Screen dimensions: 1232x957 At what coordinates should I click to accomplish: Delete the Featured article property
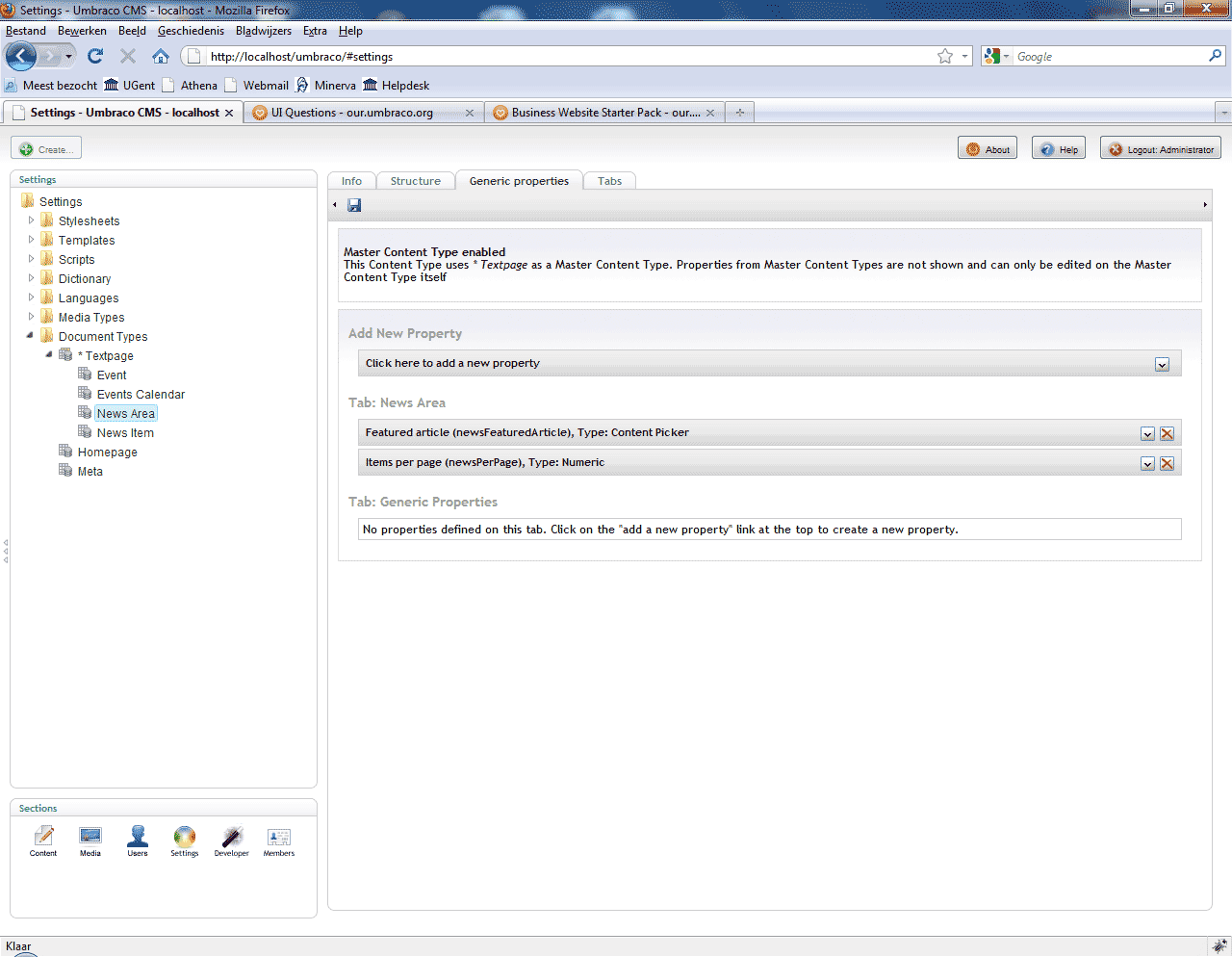[1167, 434]
